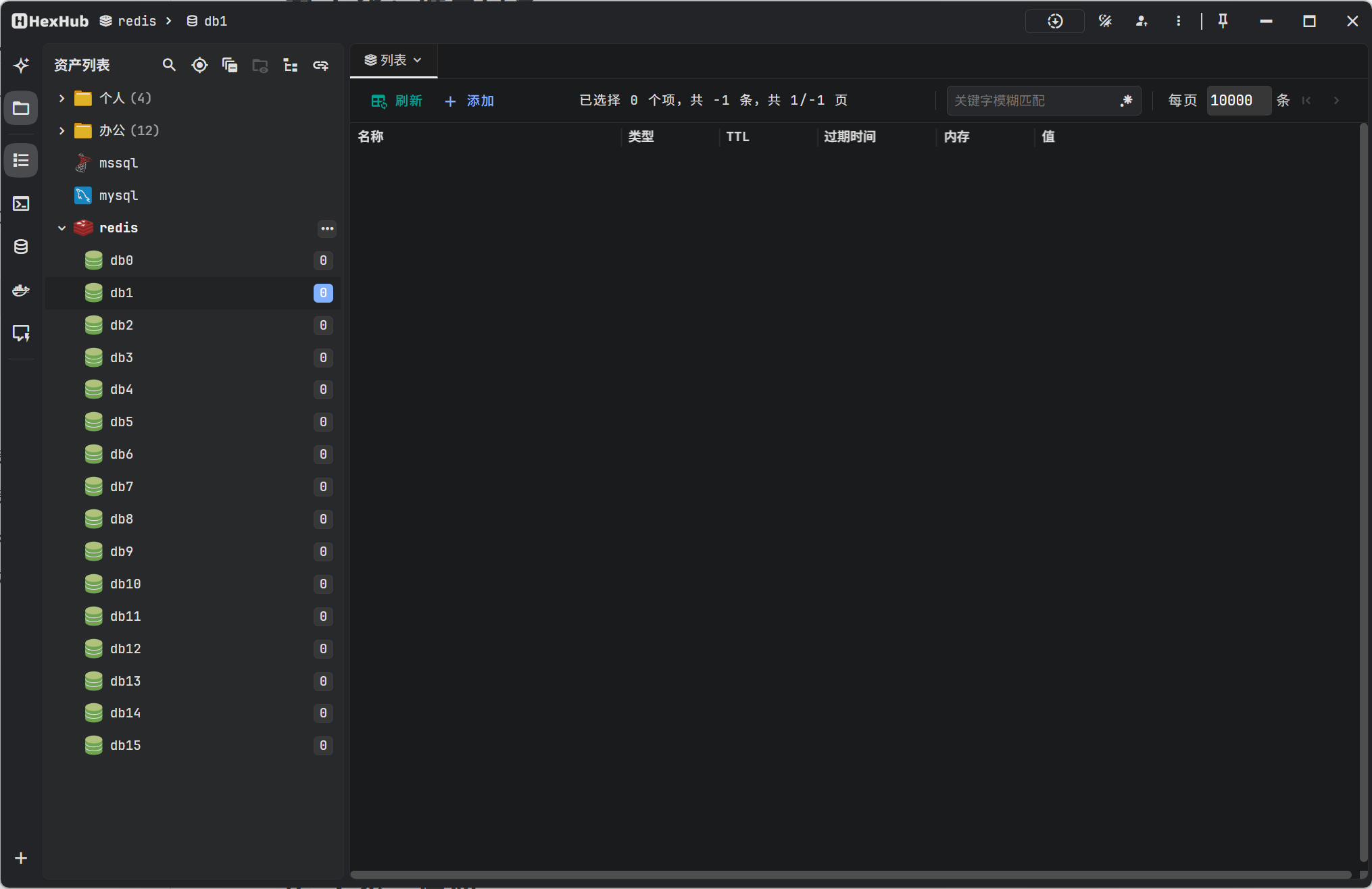Switch to the list view sidebar icon
The width and height of the screenshot is (1372, 889).
(x=21, y=160)
